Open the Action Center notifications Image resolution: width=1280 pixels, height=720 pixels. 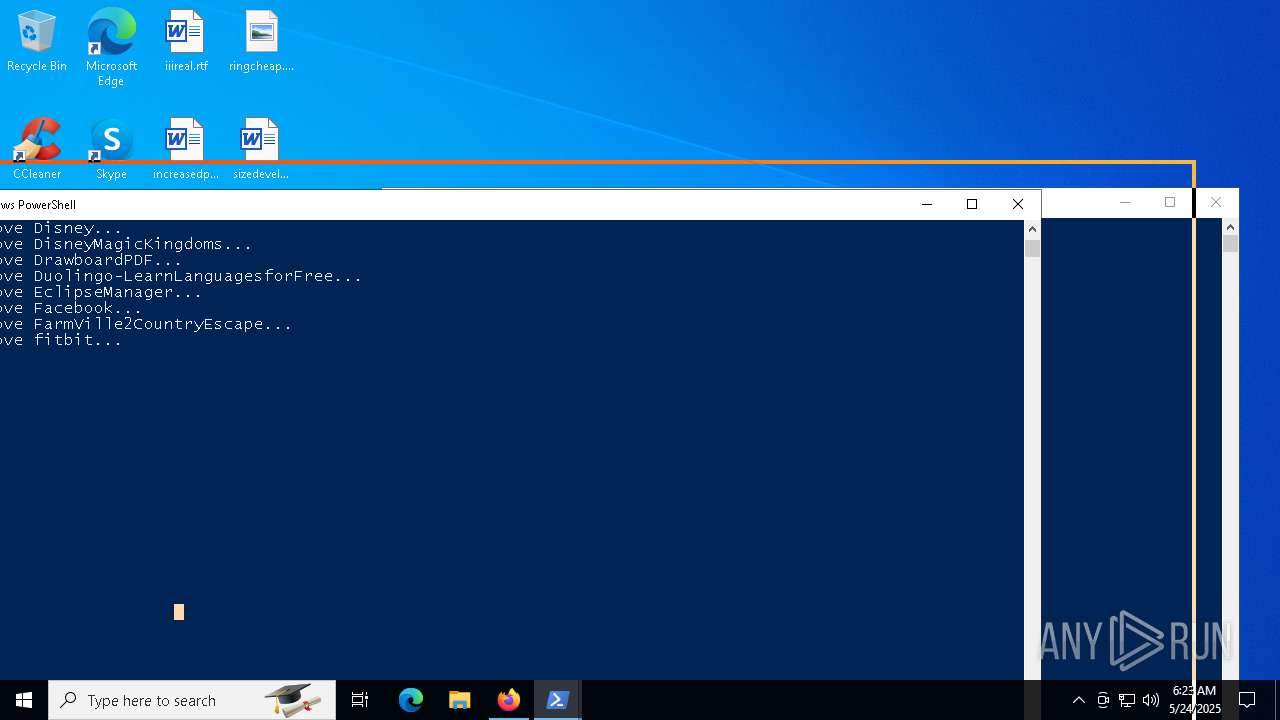pos(1247,700)
